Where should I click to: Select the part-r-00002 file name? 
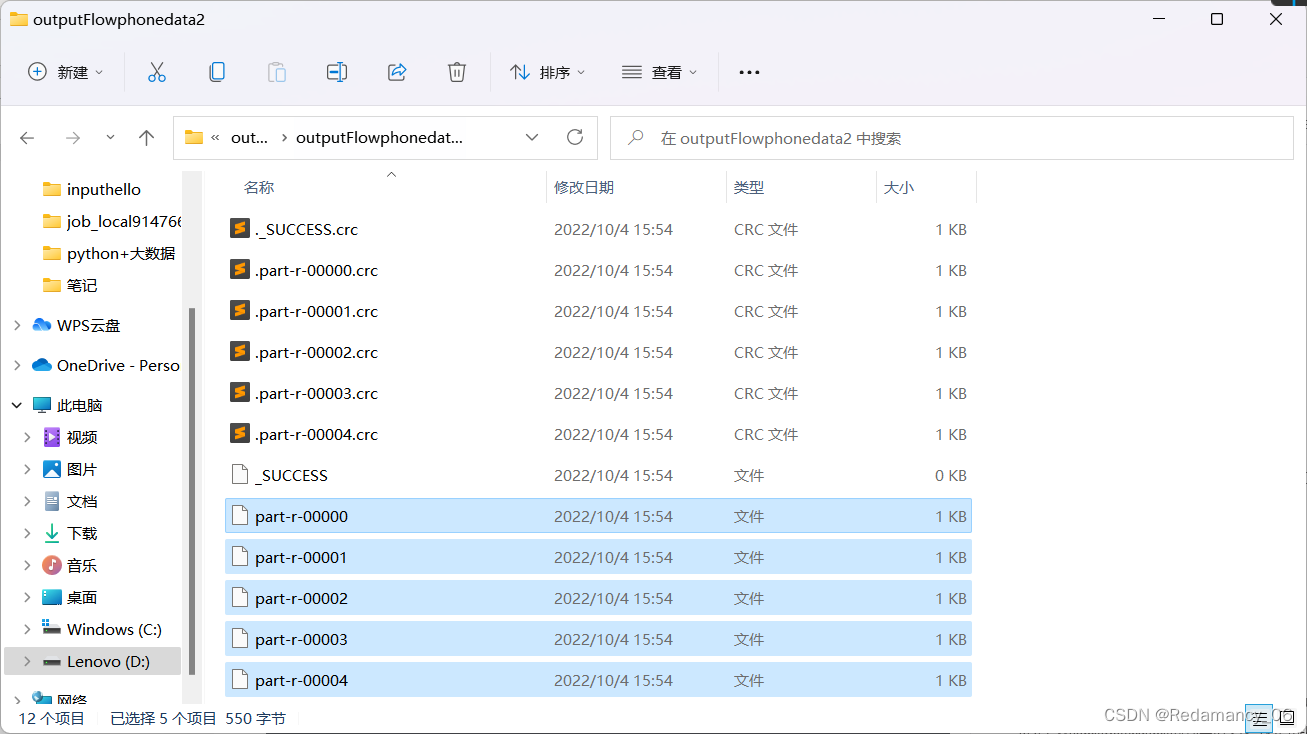(301, 598)
